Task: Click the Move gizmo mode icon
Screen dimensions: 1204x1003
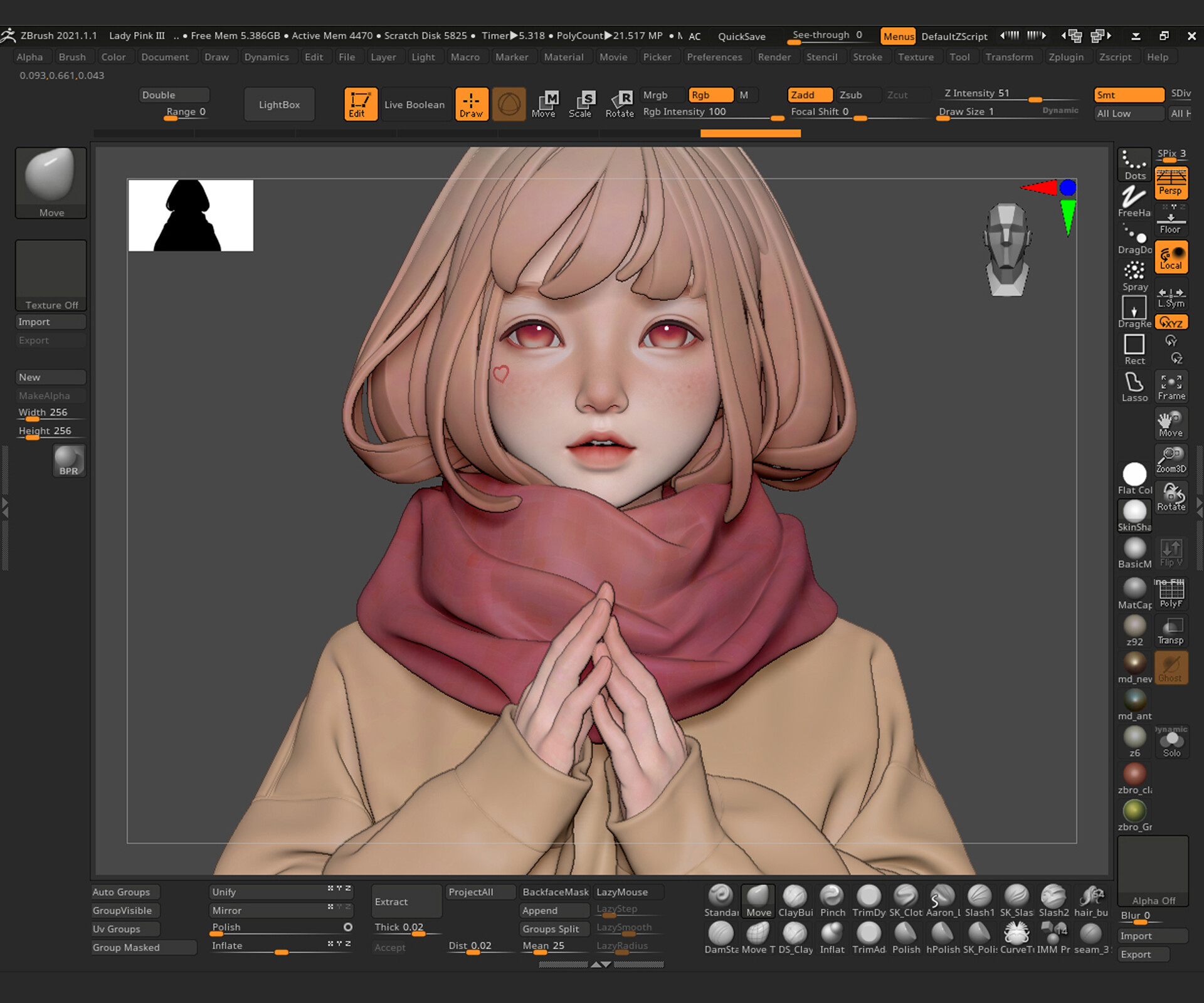Action: (x=544, y=104)
